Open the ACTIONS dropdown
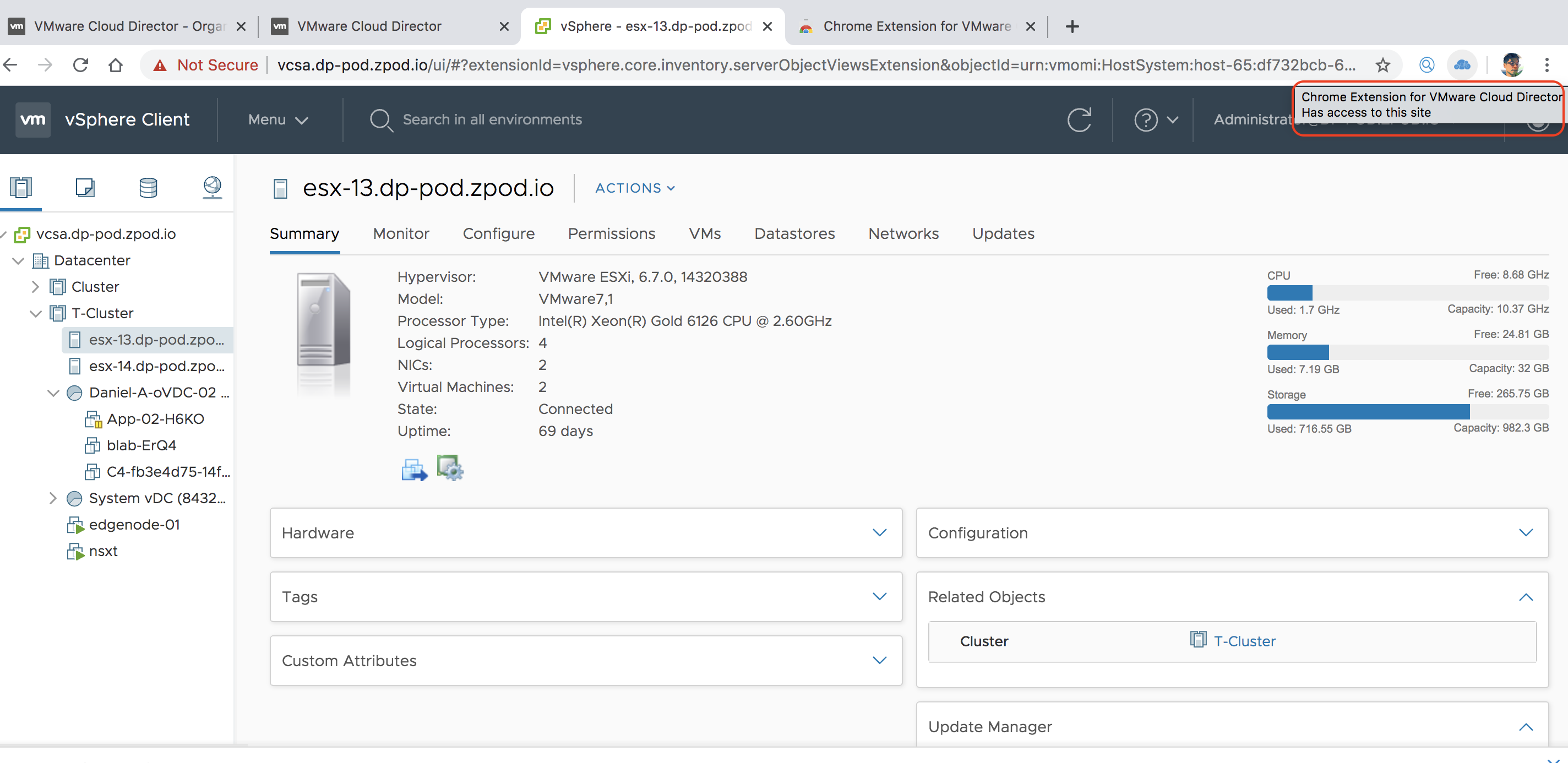1568x763 pixels. coord(635,188)
